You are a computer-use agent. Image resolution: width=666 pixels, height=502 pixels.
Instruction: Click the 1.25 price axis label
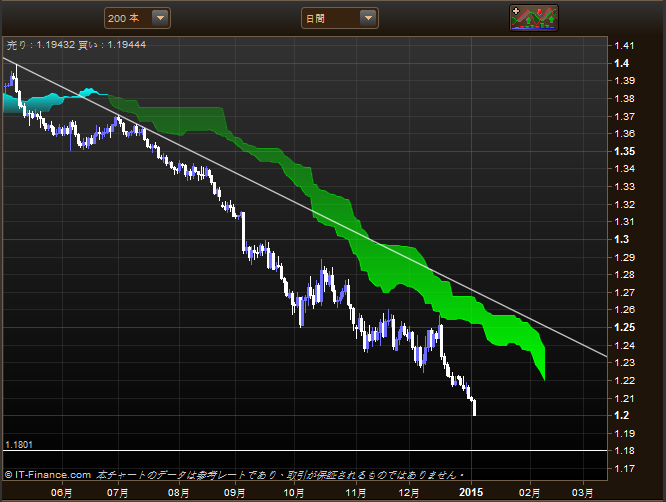coord(624,327)
